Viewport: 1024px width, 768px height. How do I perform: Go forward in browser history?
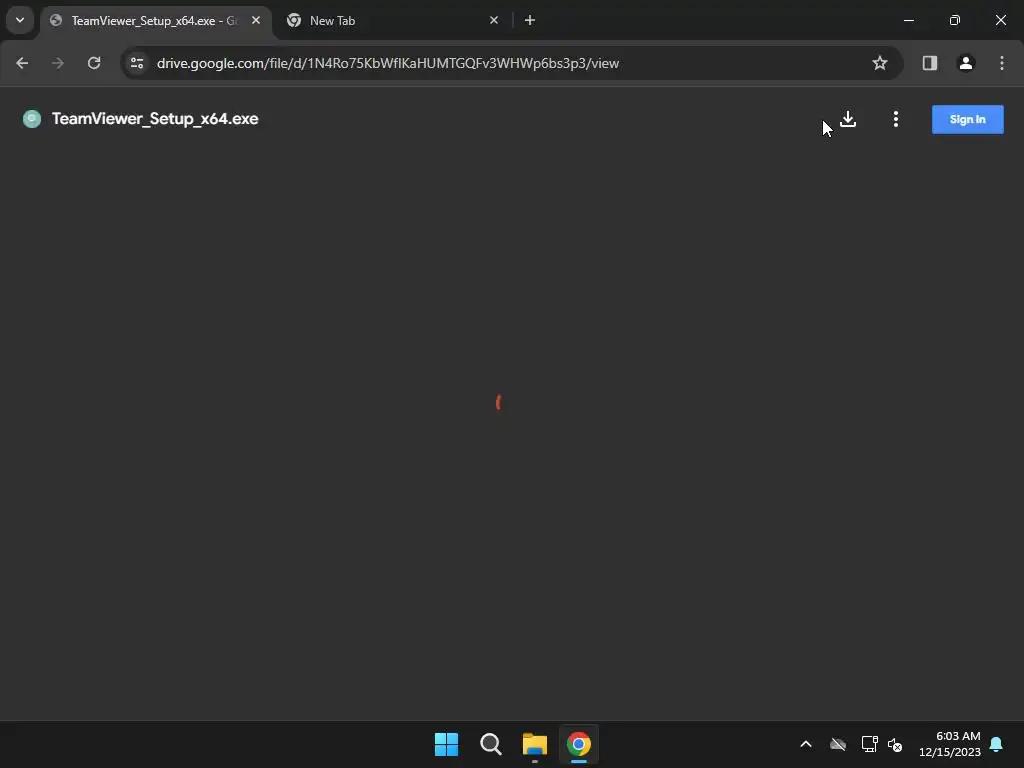pyautogui.click(x=57, y=63)
